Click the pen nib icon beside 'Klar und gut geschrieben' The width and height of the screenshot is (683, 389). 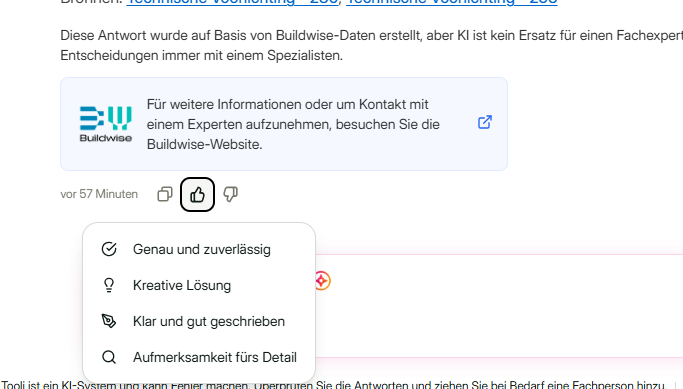pyautogui.click(x=109, y=321)
